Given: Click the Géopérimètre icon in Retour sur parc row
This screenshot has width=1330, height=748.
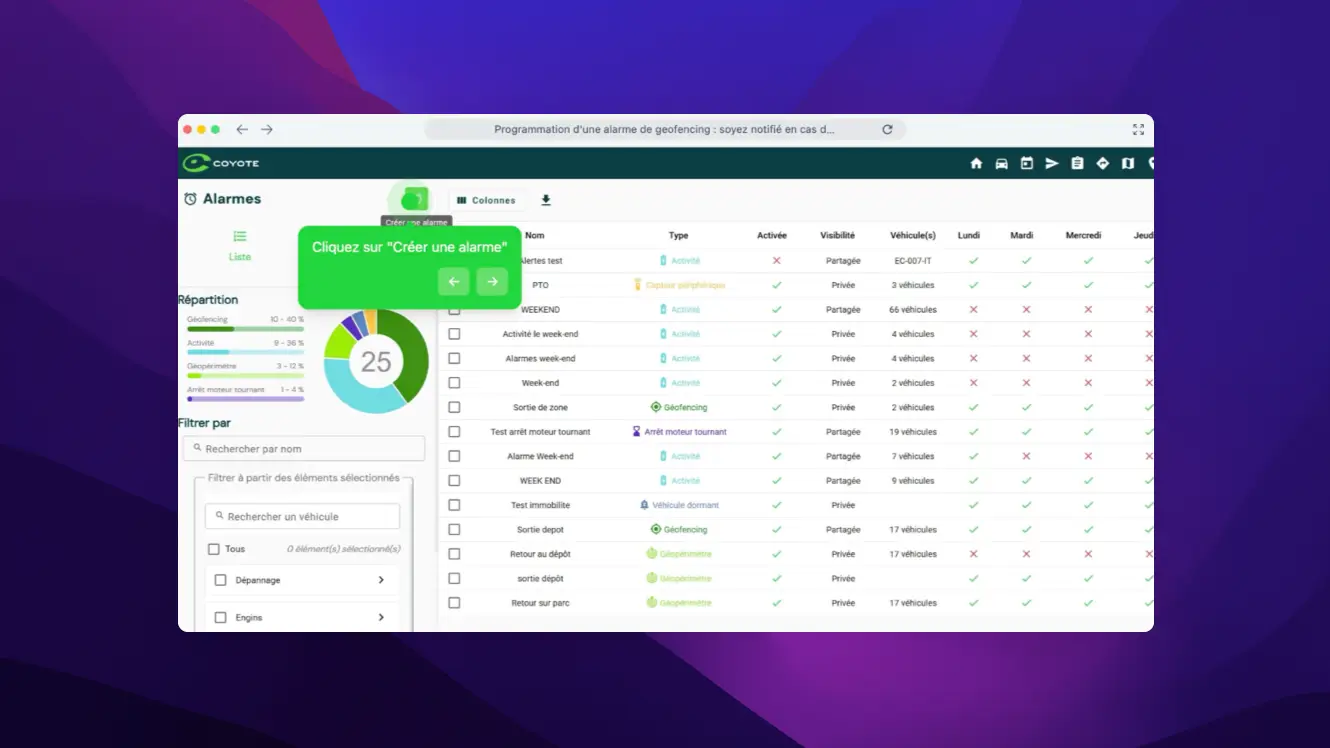Looking at the screenshot, I should pyautogui.click(x=652, y=603).
